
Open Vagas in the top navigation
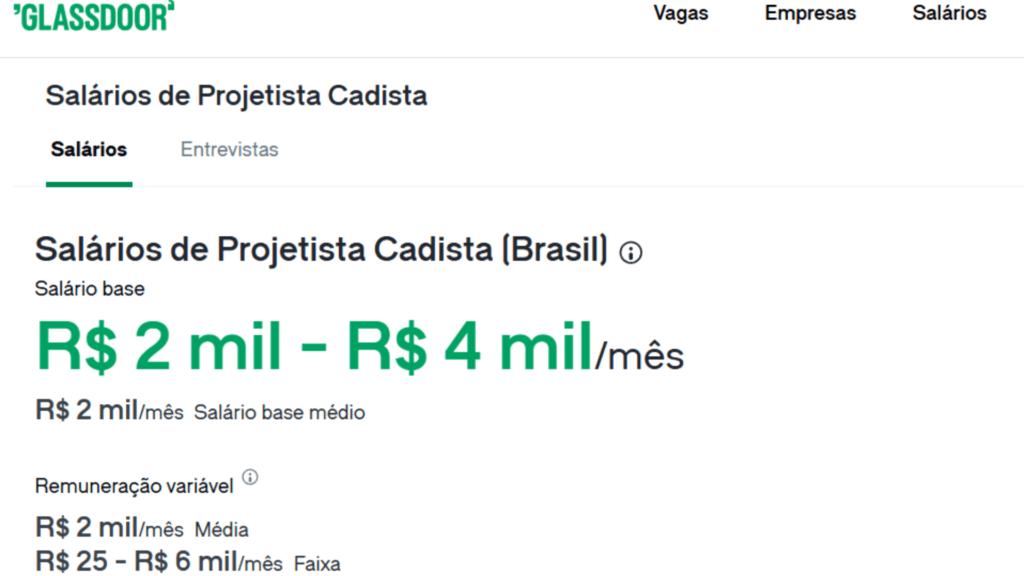681,14
